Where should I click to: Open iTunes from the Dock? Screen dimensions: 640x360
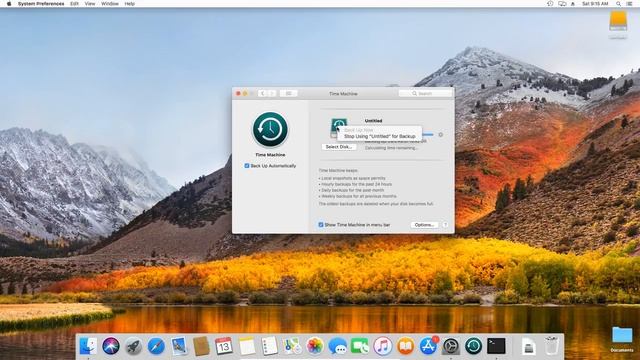coord(382,346)
